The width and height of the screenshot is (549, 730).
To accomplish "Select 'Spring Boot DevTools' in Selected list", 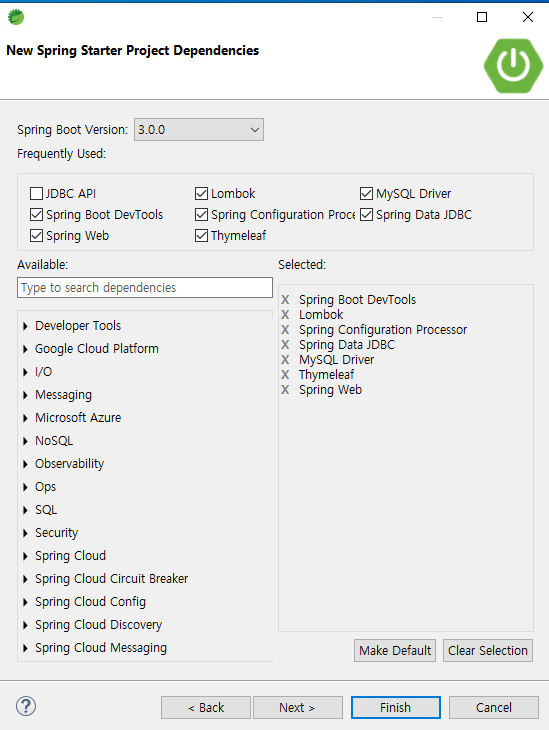I will 357,300.
